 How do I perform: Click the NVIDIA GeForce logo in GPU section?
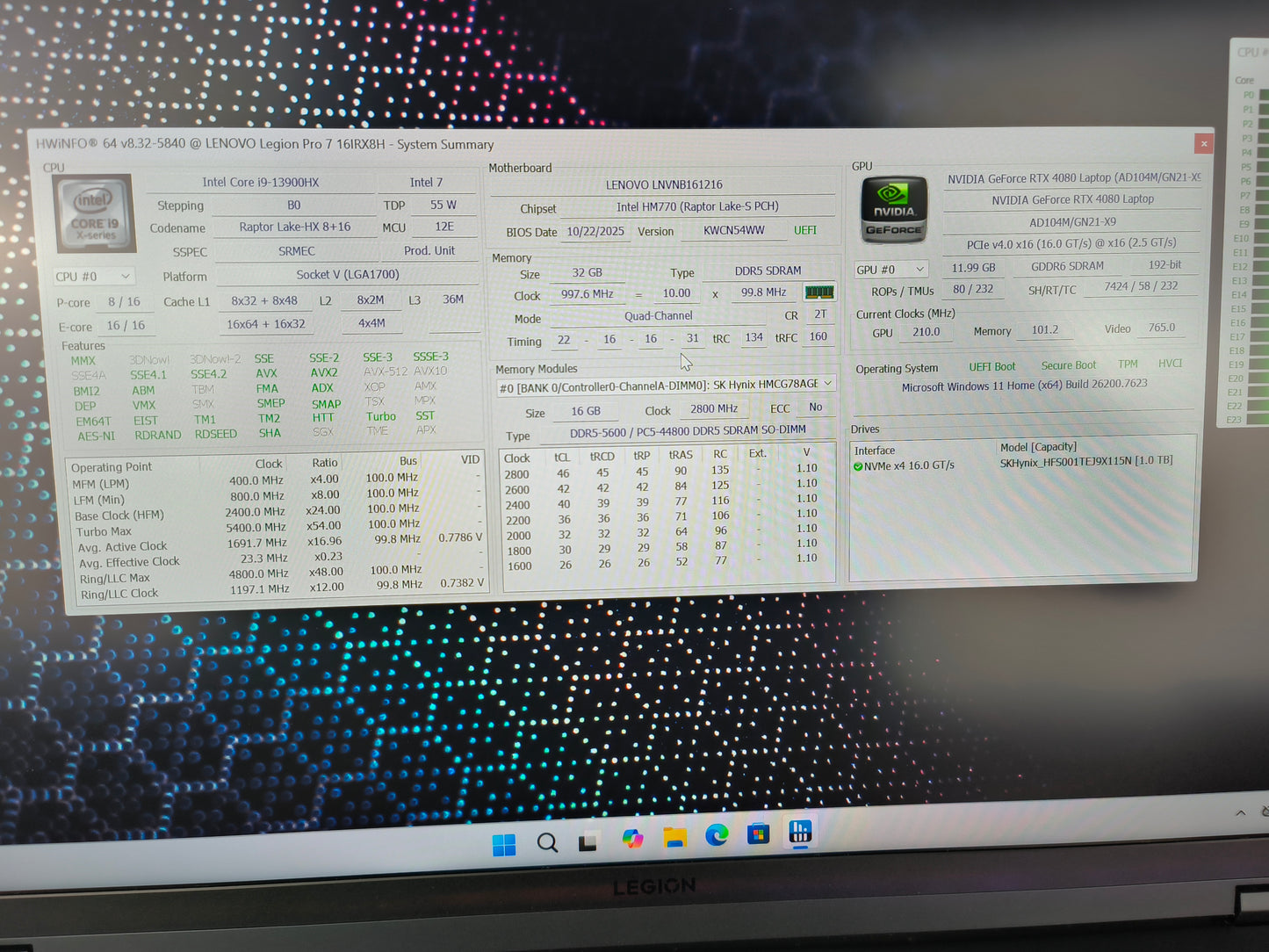pyautogui.click(x=893, y=207)
